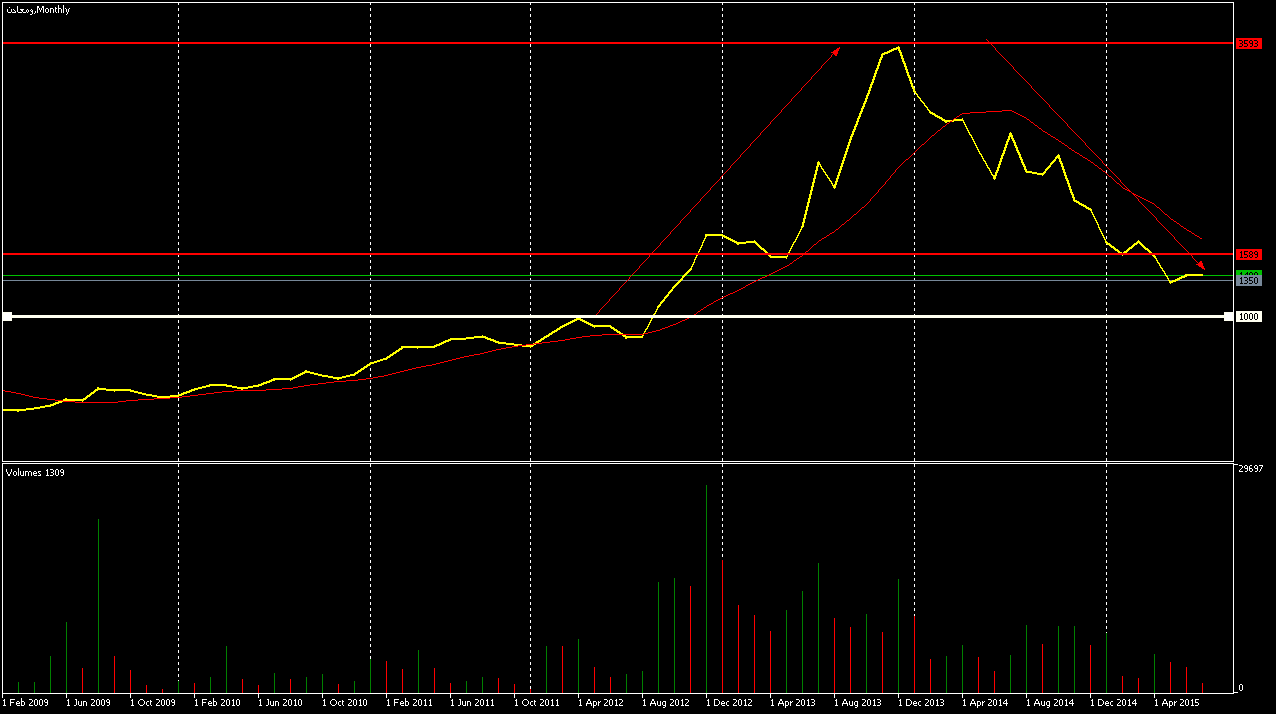Click the 29697 volume scale maximum label
Image resolution: width=1276 pixels, height=714 pixels.
click(1253, 469)
